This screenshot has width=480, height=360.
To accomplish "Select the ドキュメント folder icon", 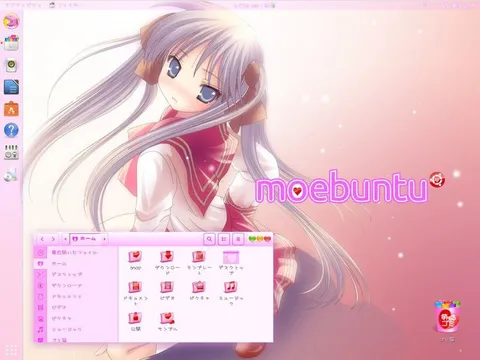I will (135, 287).
